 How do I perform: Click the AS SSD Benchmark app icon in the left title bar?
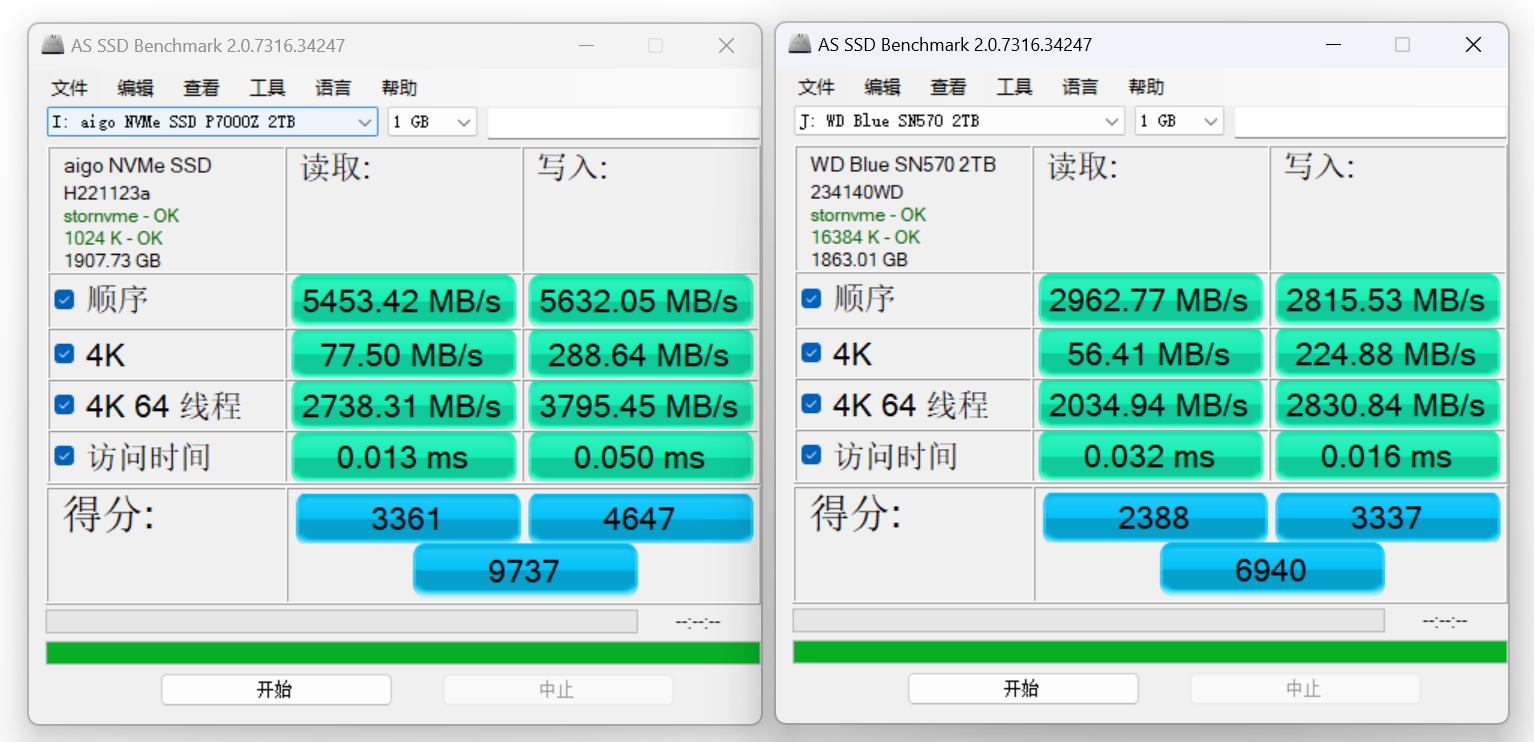pyautogui.click(x=53, y=45)
